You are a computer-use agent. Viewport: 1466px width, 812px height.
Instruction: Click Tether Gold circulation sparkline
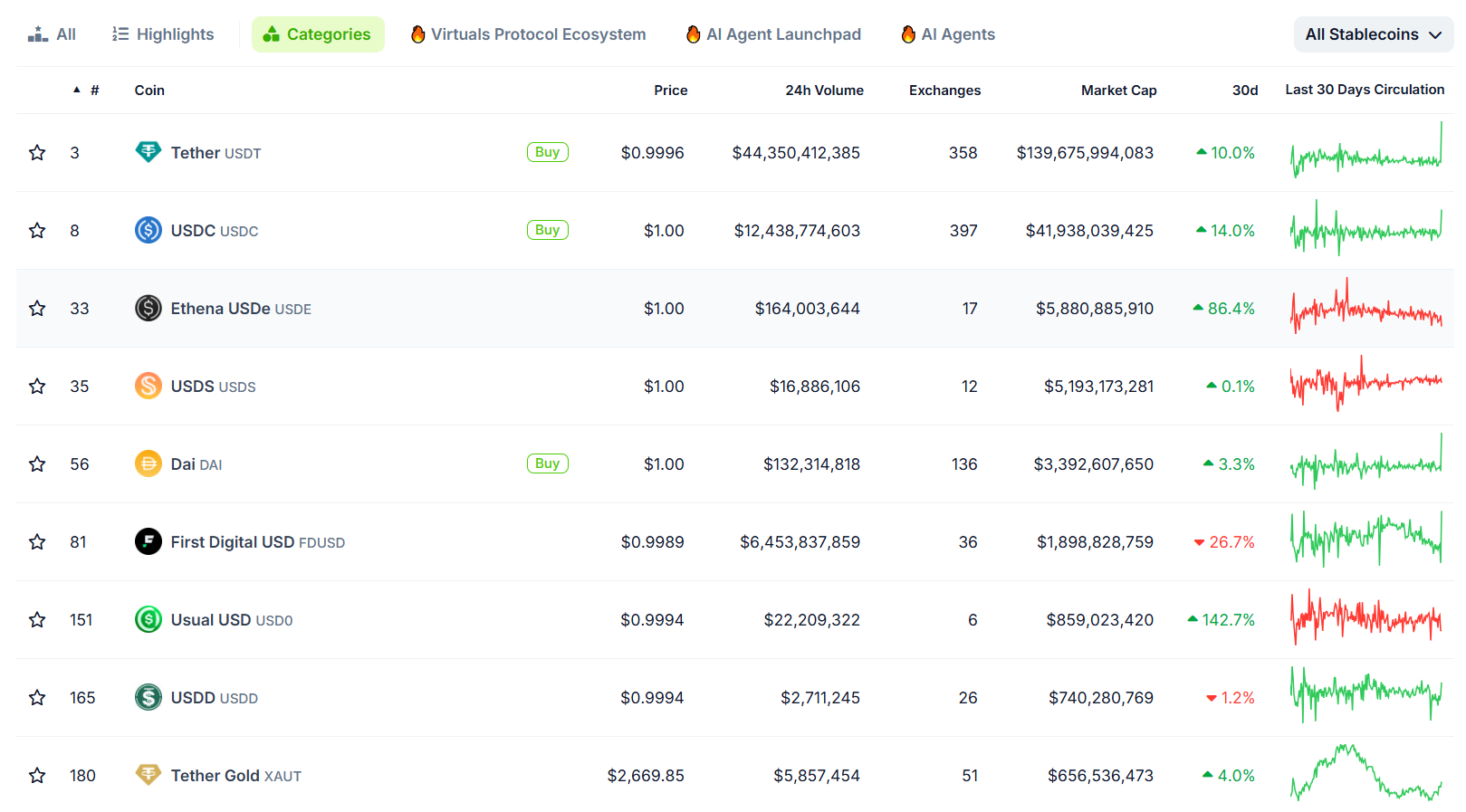click(x=1366, y=773)
